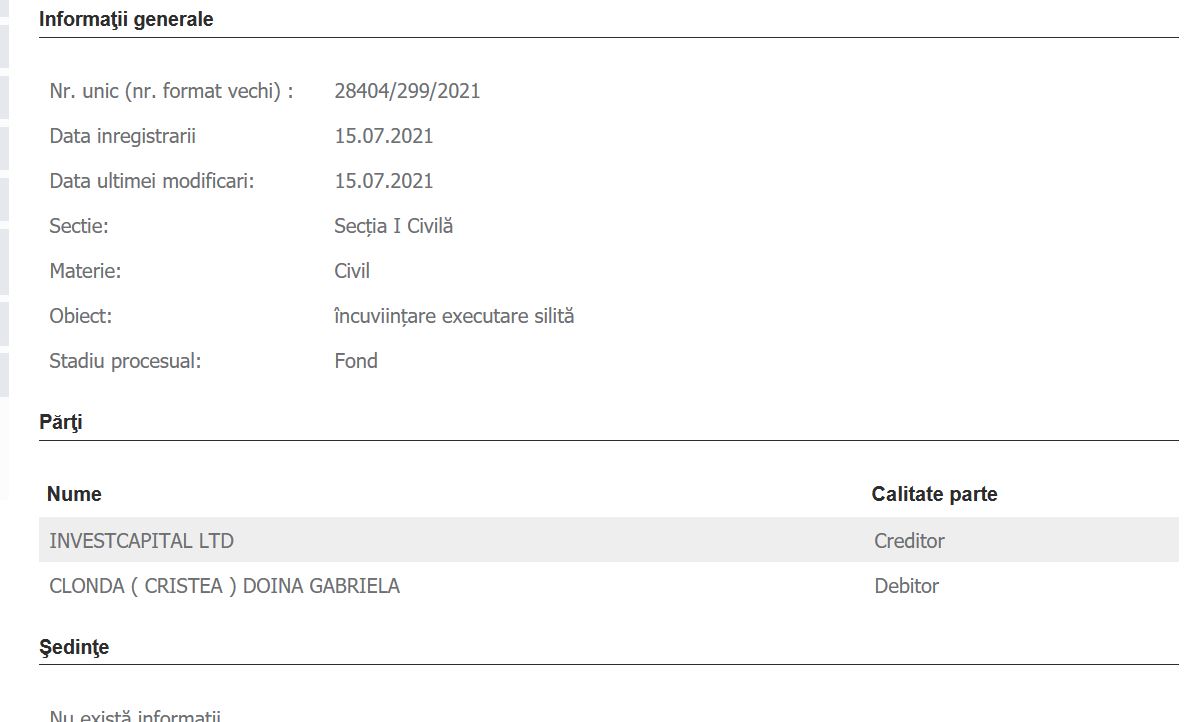Click the Nr. unic (nr. format vechi) label
The height and width of the screenshot is (722, 1190).
point(171,91)
